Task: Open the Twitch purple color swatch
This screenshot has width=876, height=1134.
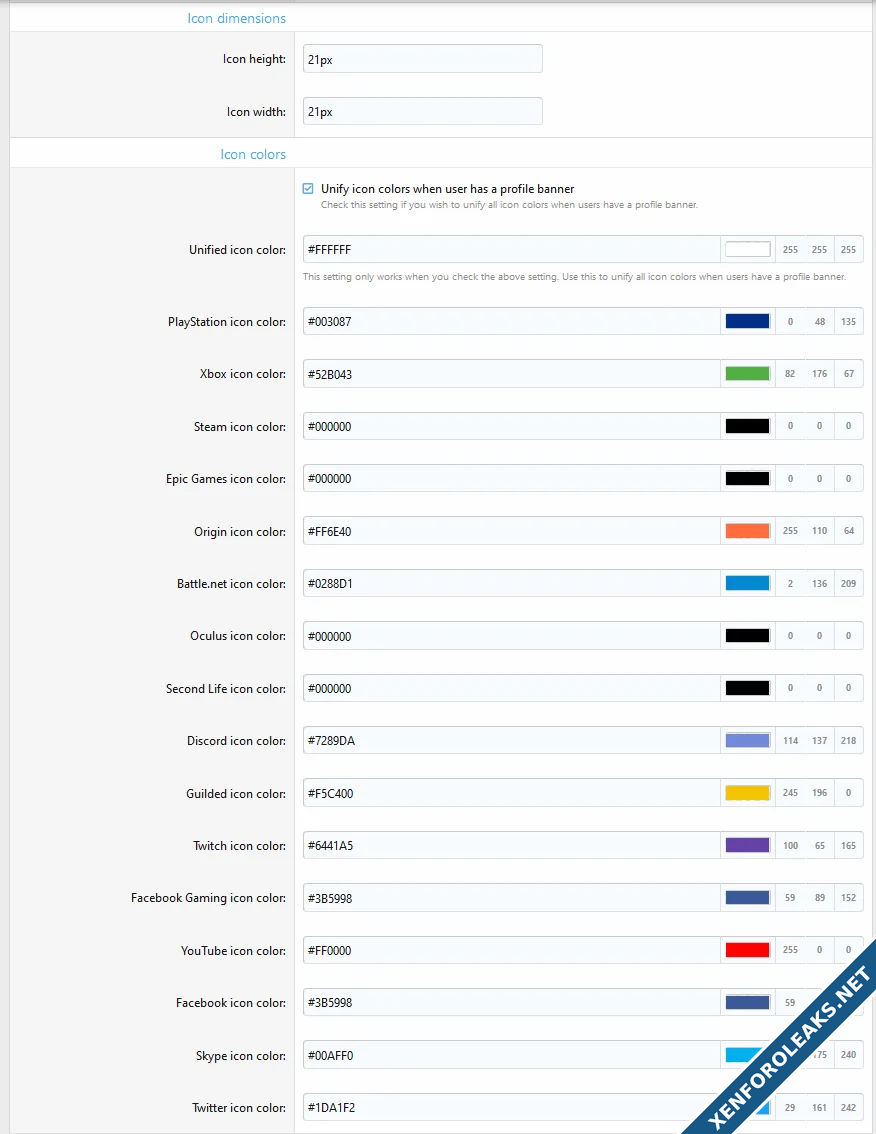Action: 747,846
